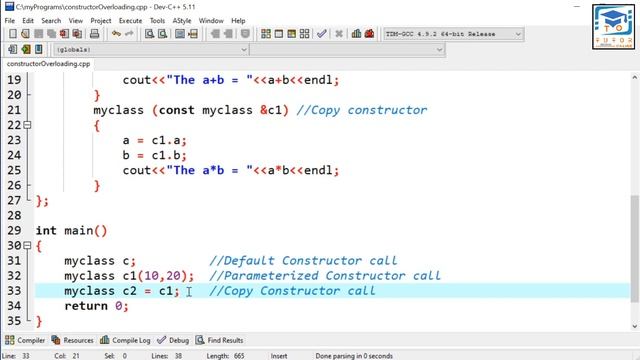Screen dimensions: 640x360
Task: Click the editor scrollbar up arrow
Action: 634,77
